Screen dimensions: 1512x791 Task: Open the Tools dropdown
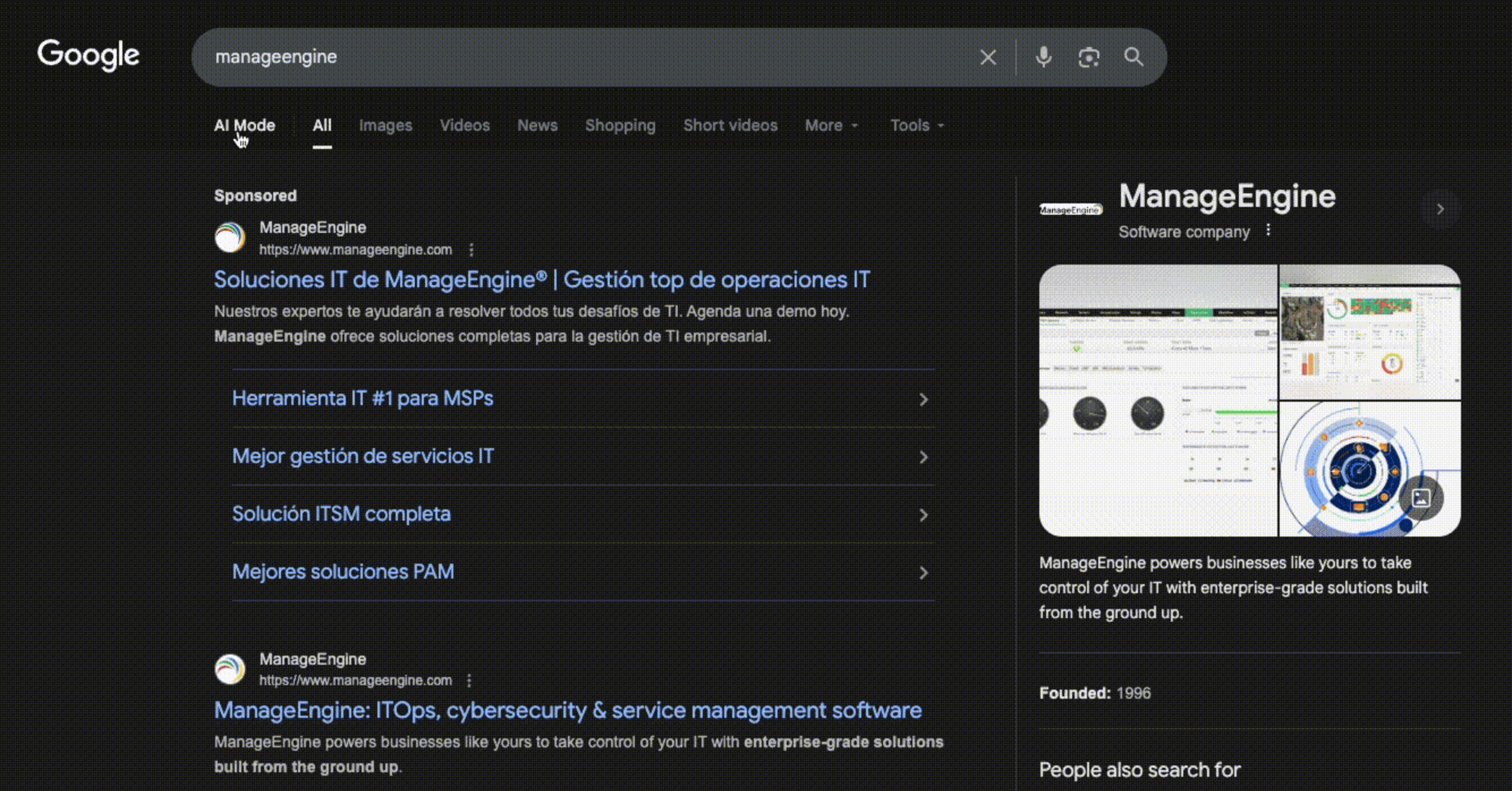(x=917, y=126)
